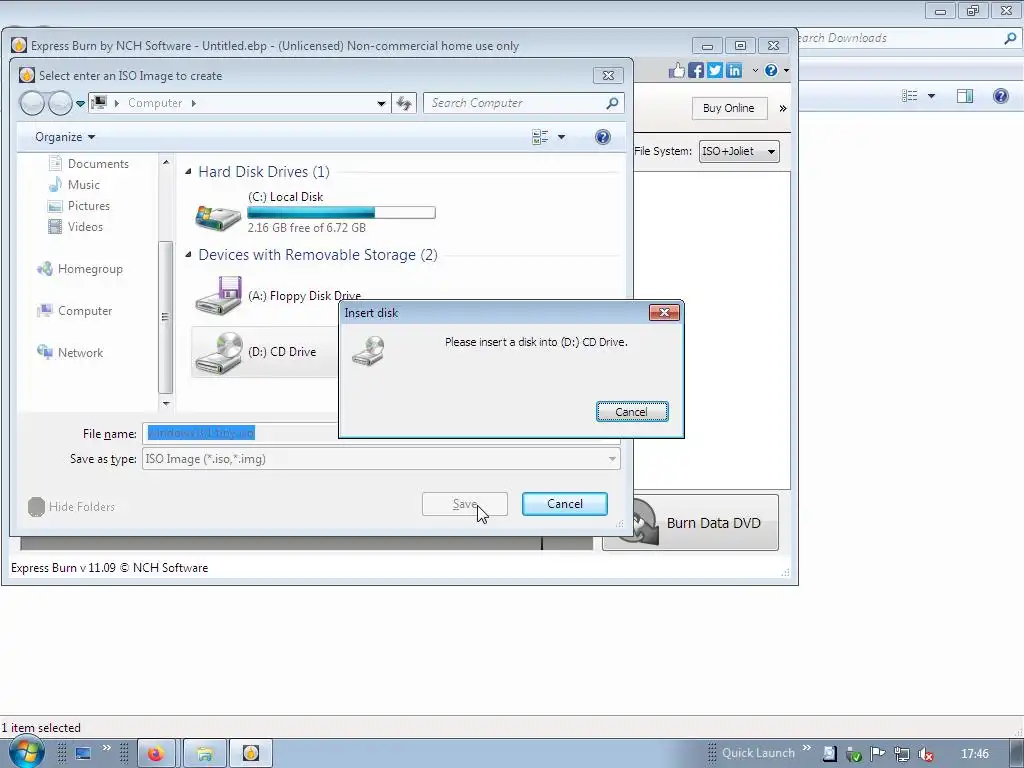Select Computer in the navigation pane
Screen dimensions: 1024x768
[x=74, y=311]
